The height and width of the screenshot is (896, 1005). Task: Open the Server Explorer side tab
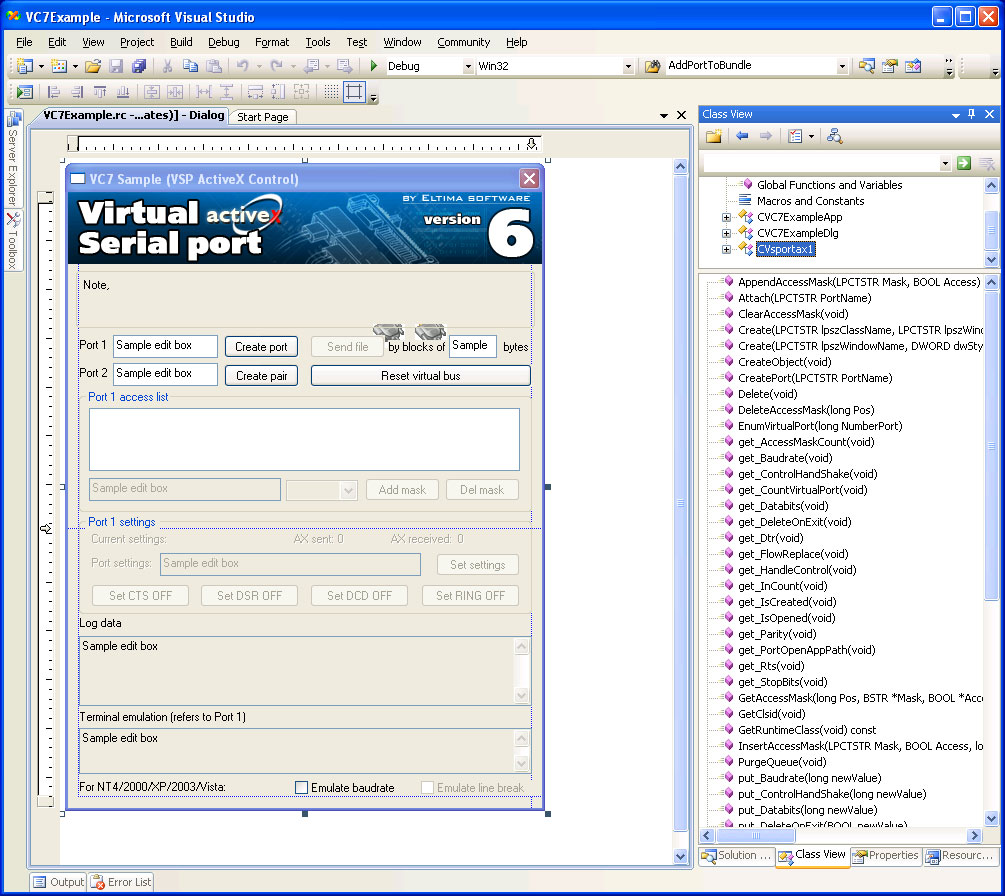click(13, 158)
